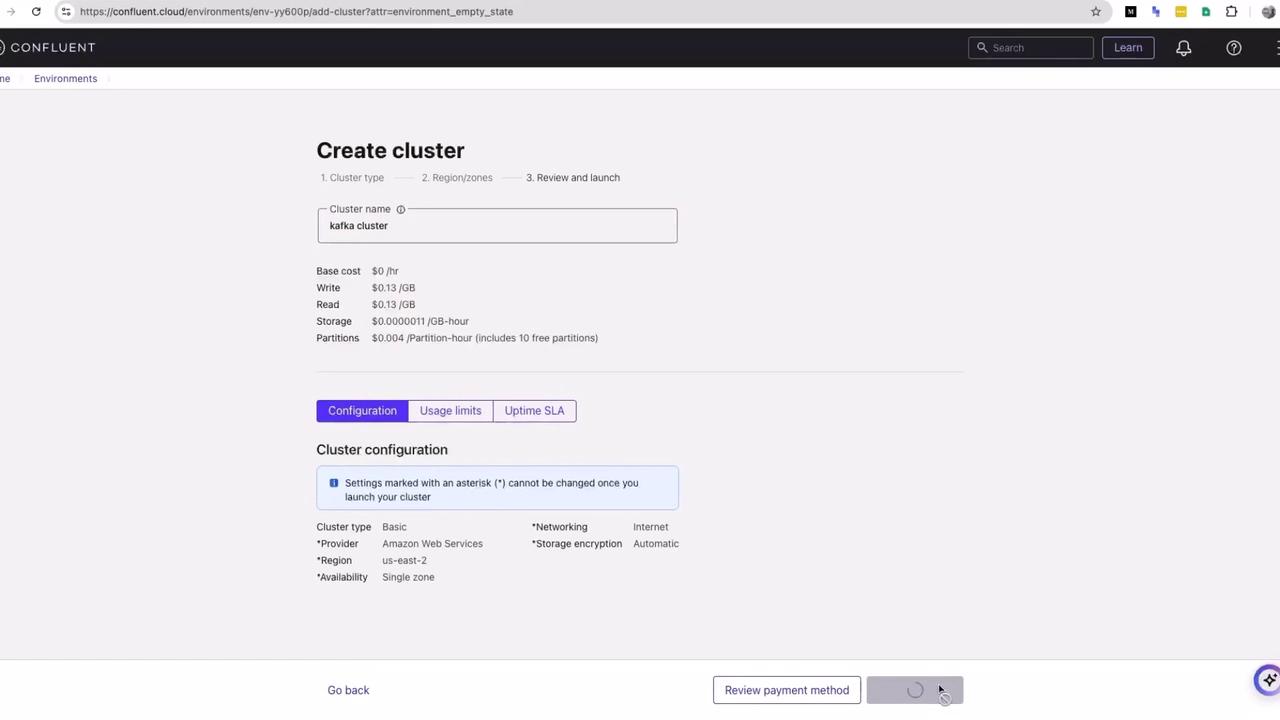
Task: Open the Environments breadcrumb link
Action: click(x=65, y=79)
